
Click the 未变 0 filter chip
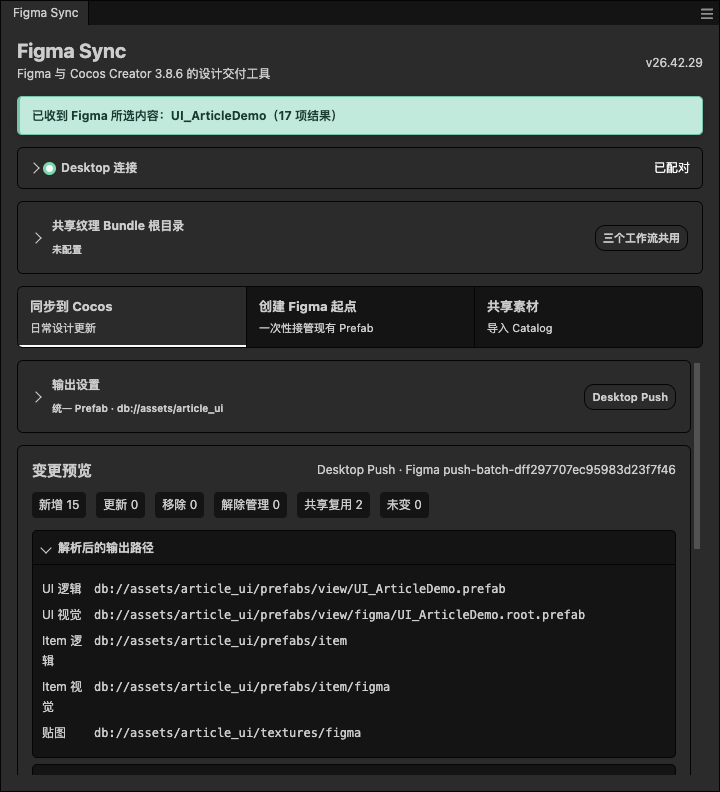(x=404, y=505)
